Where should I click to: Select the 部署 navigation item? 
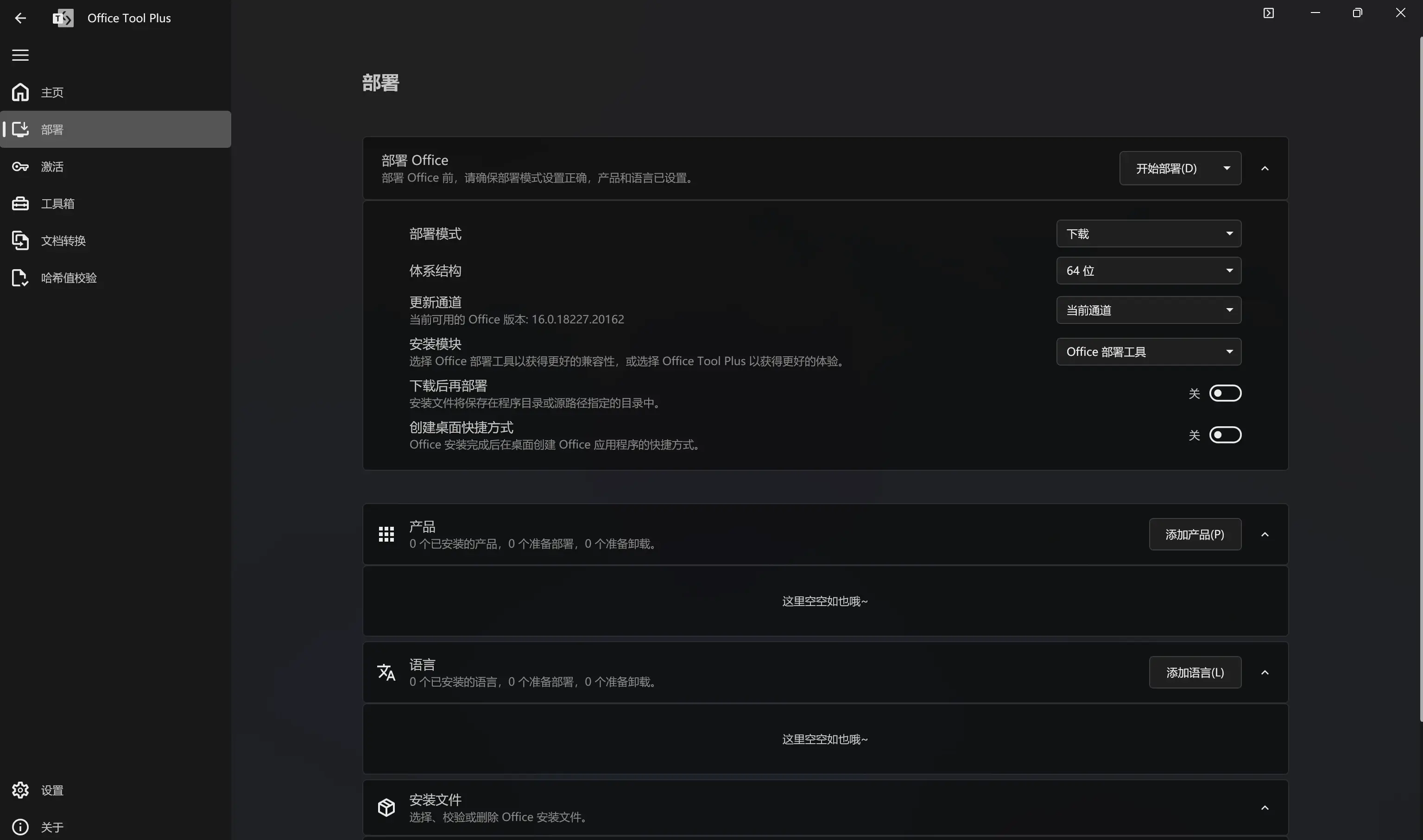[x=115, y=129]
